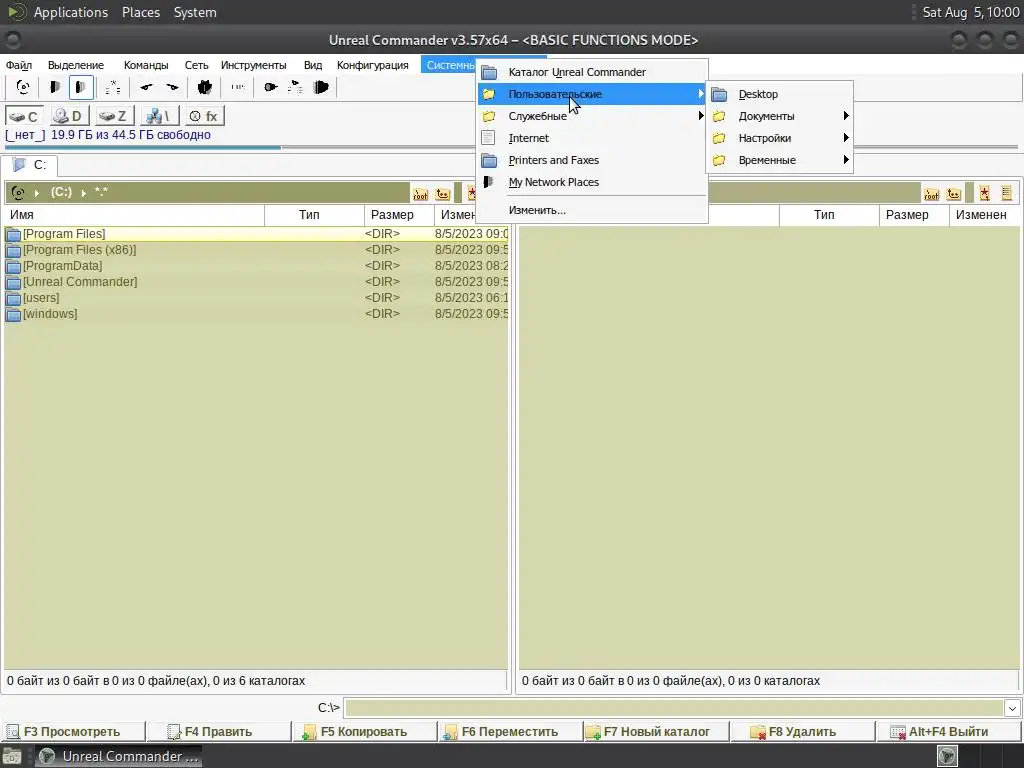Open the Сеть menu
The width and height of the screenshot is (1024, 768).
point(196,65)
